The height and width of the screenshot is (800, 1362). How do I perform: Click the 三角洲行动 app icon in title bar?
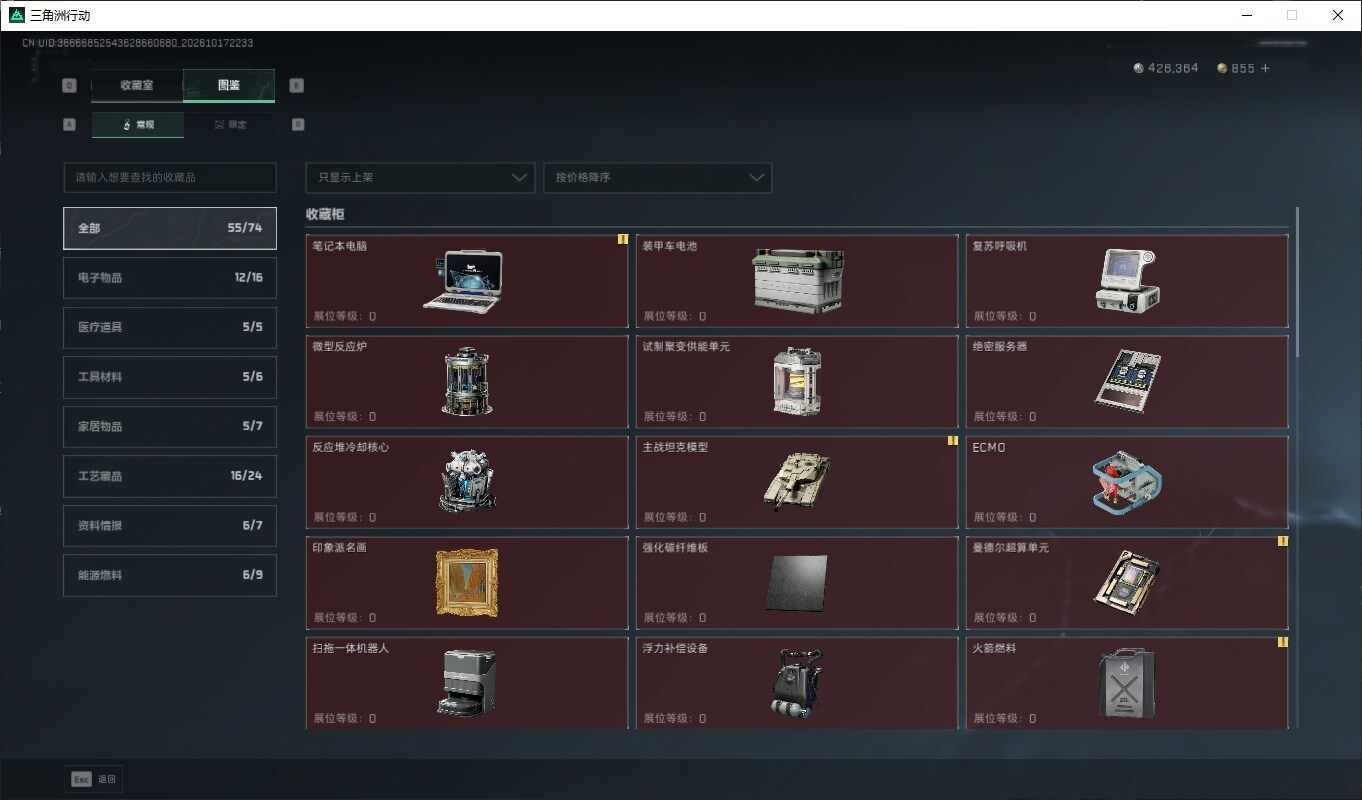[15, 15]
